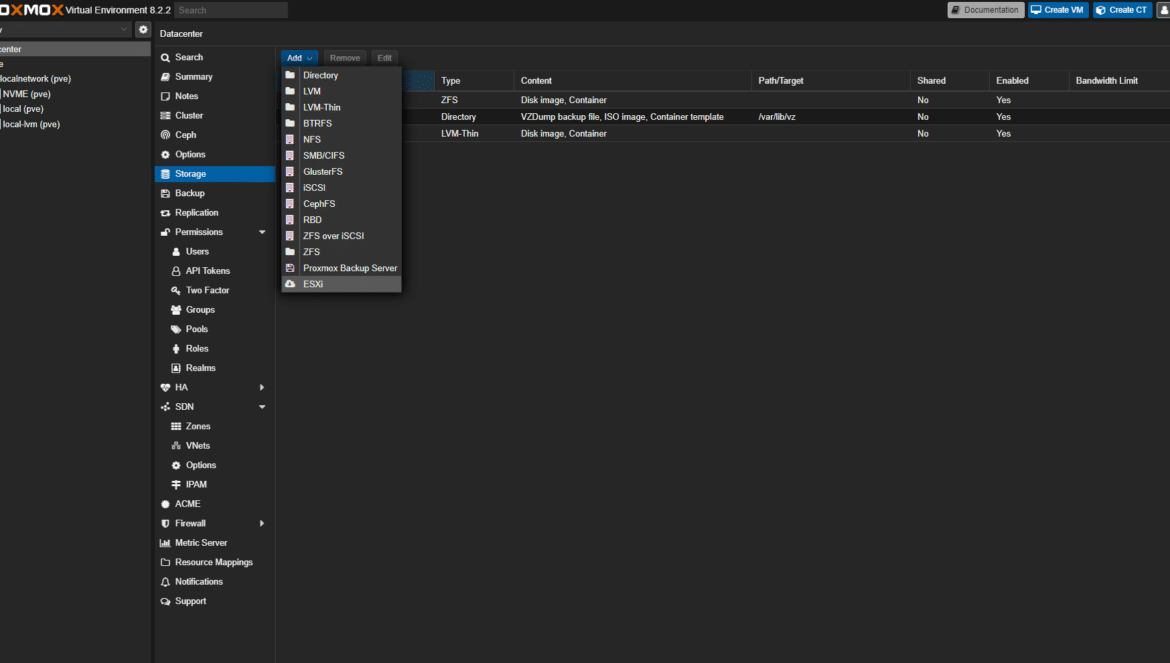Open the Storage section in sidebar
This screenshot has width=1170, height=663.
215,174
